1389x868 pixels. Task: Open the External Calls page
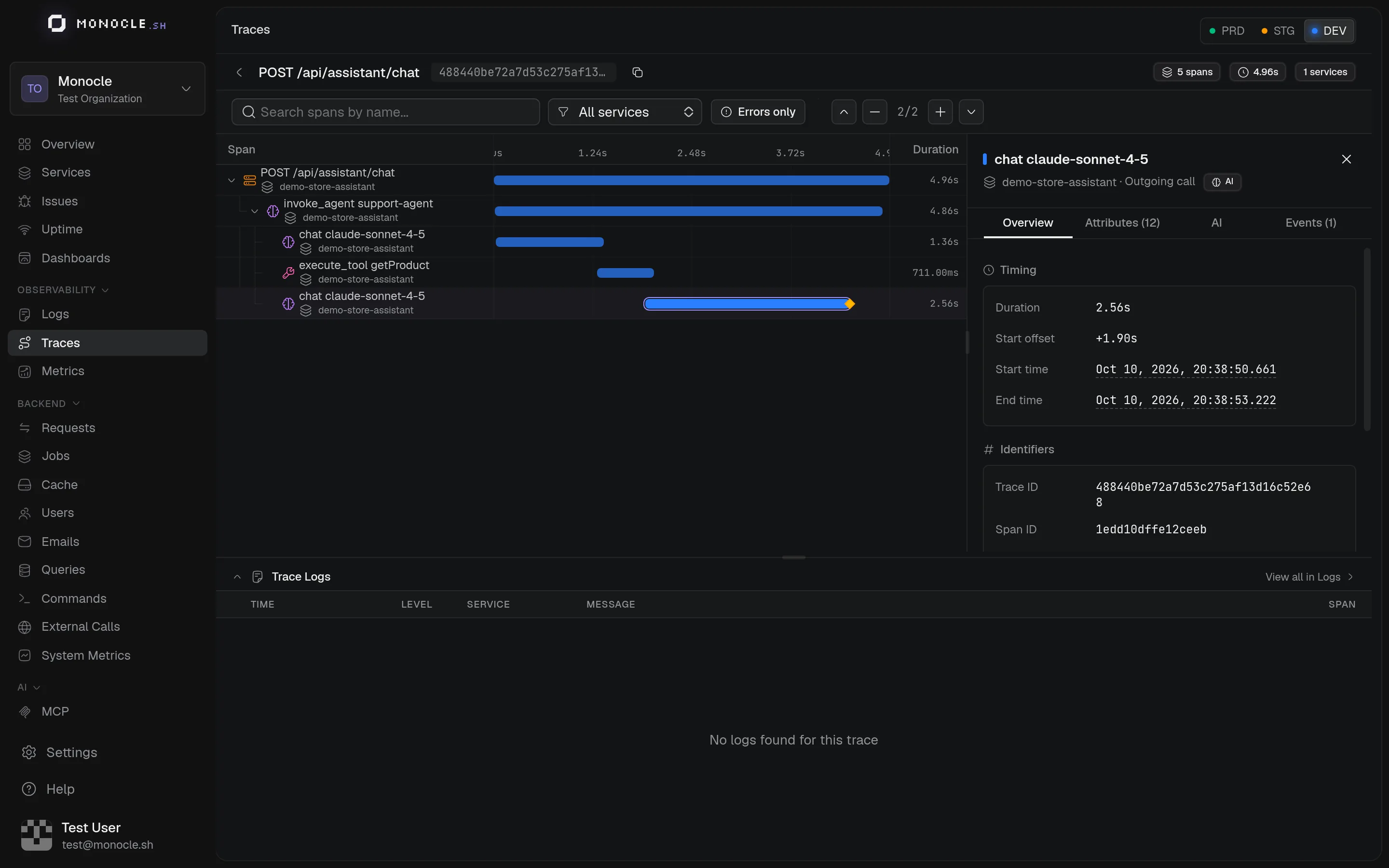coord(108,626)
